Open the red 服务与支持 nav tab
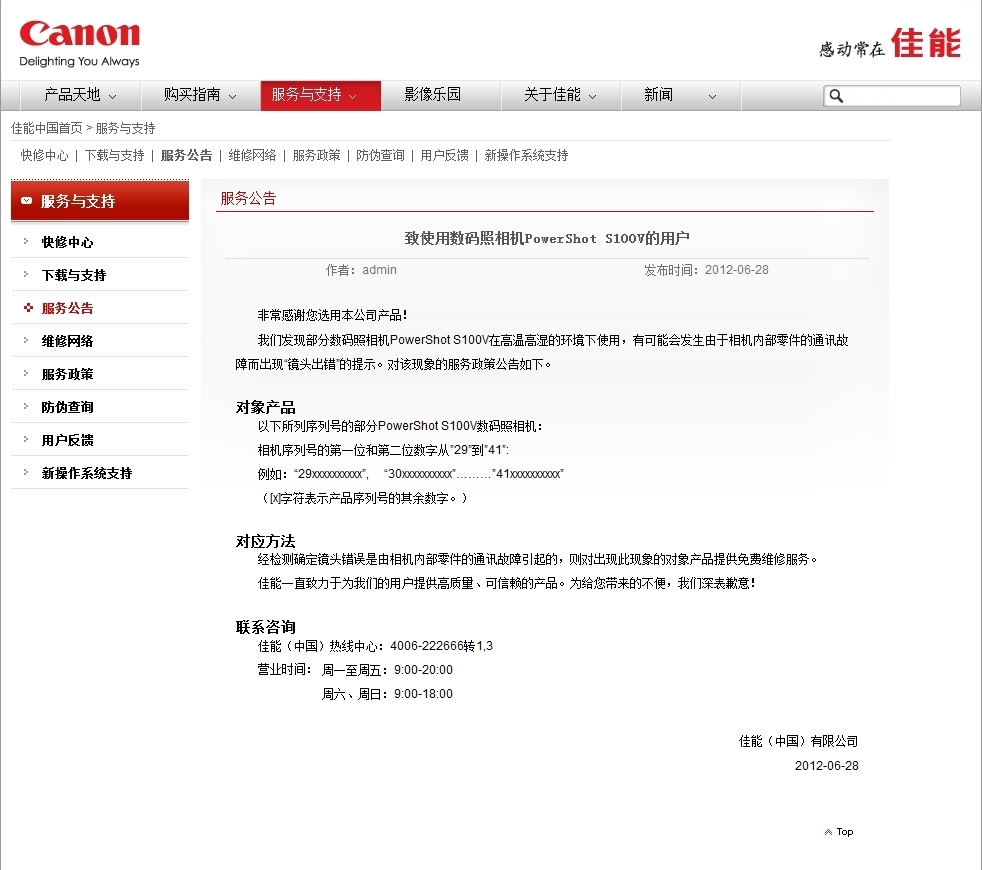 coord(321,95)
